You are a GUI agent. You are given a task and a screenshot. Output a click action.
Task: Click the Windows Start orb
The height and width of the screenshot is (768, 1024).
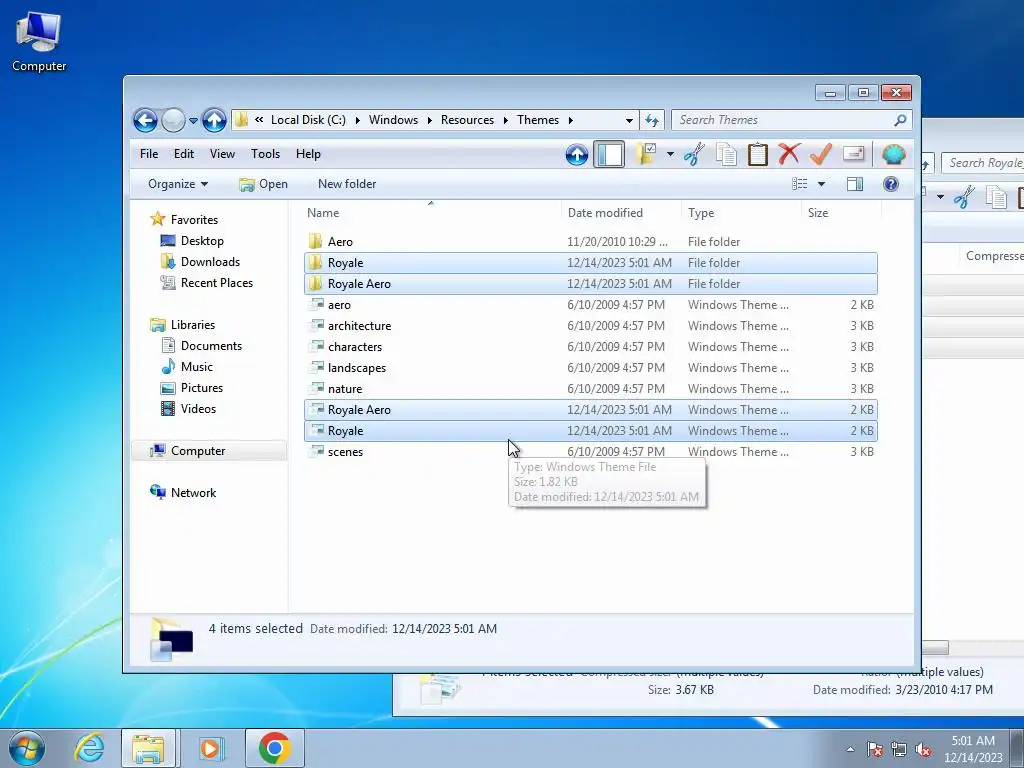point(27,748)
